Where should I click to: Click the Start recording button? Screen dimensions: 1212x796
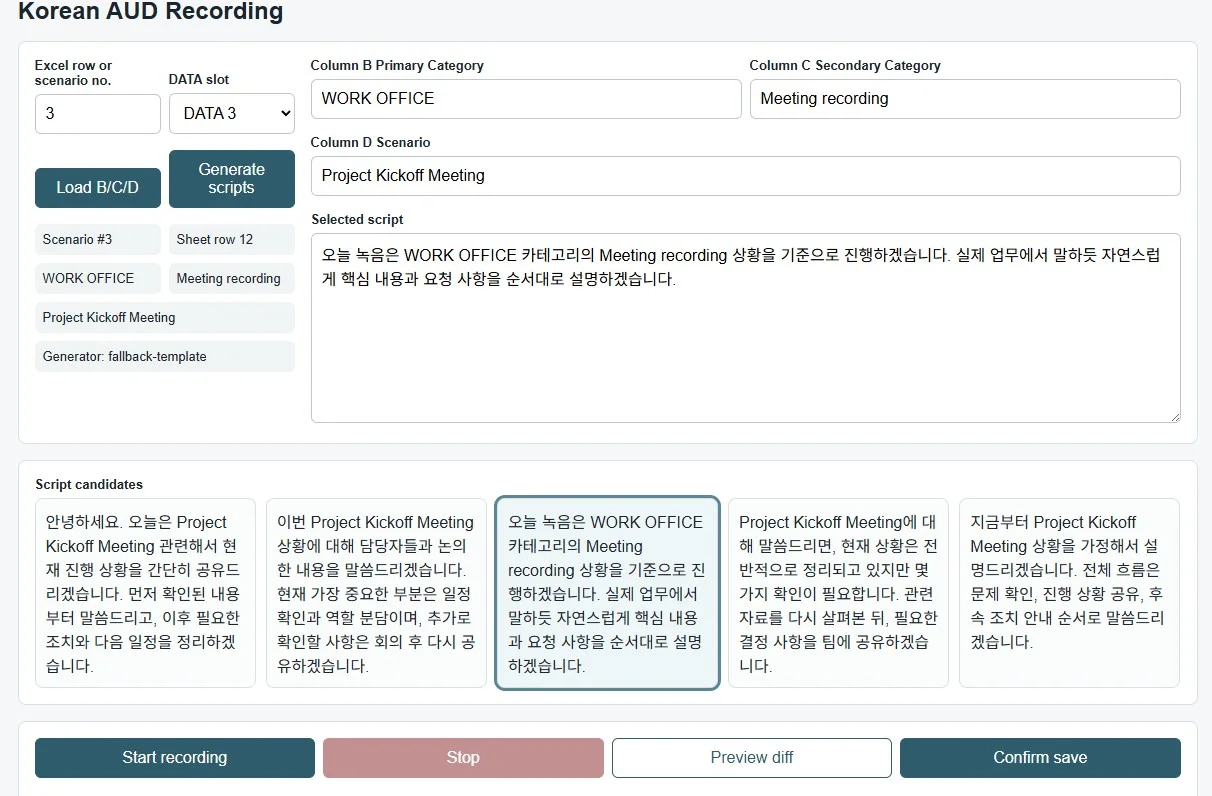point(175,758)
